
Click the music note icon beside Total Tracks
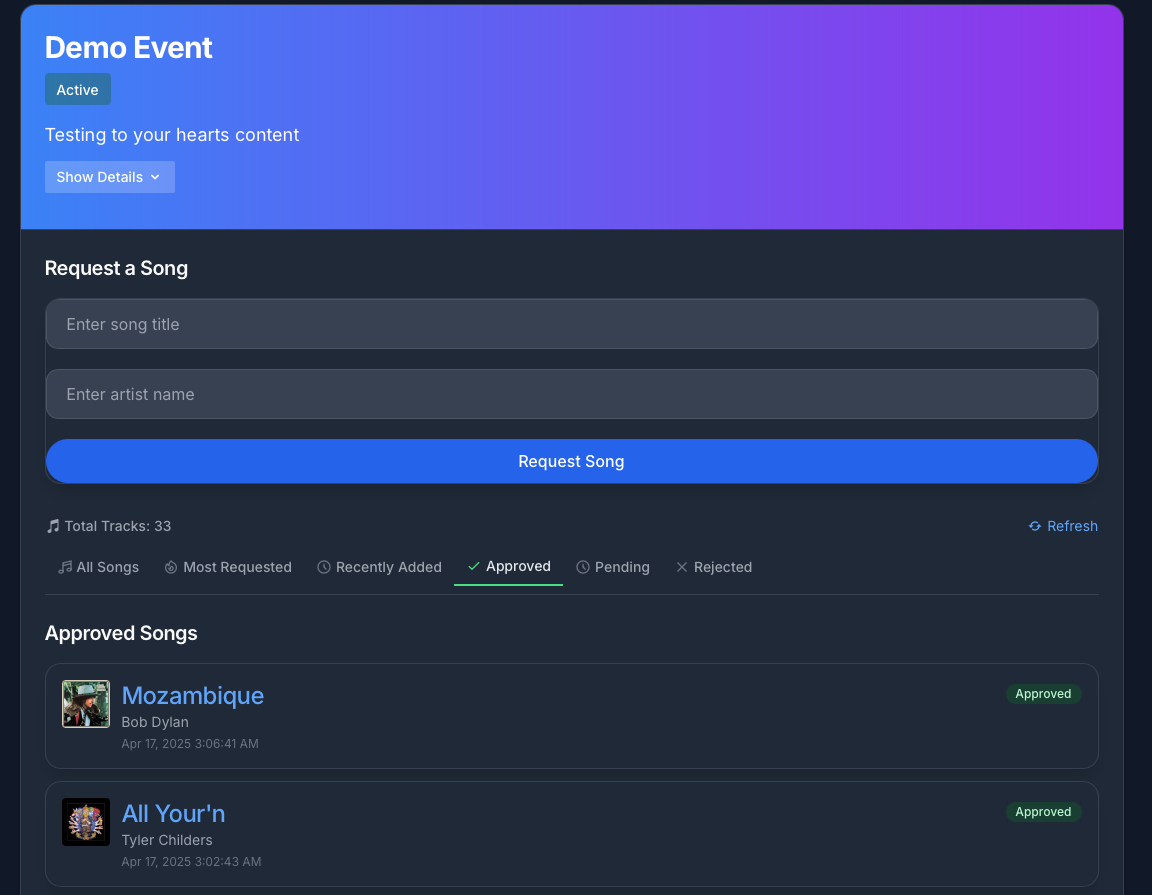(x=53, y=526)
